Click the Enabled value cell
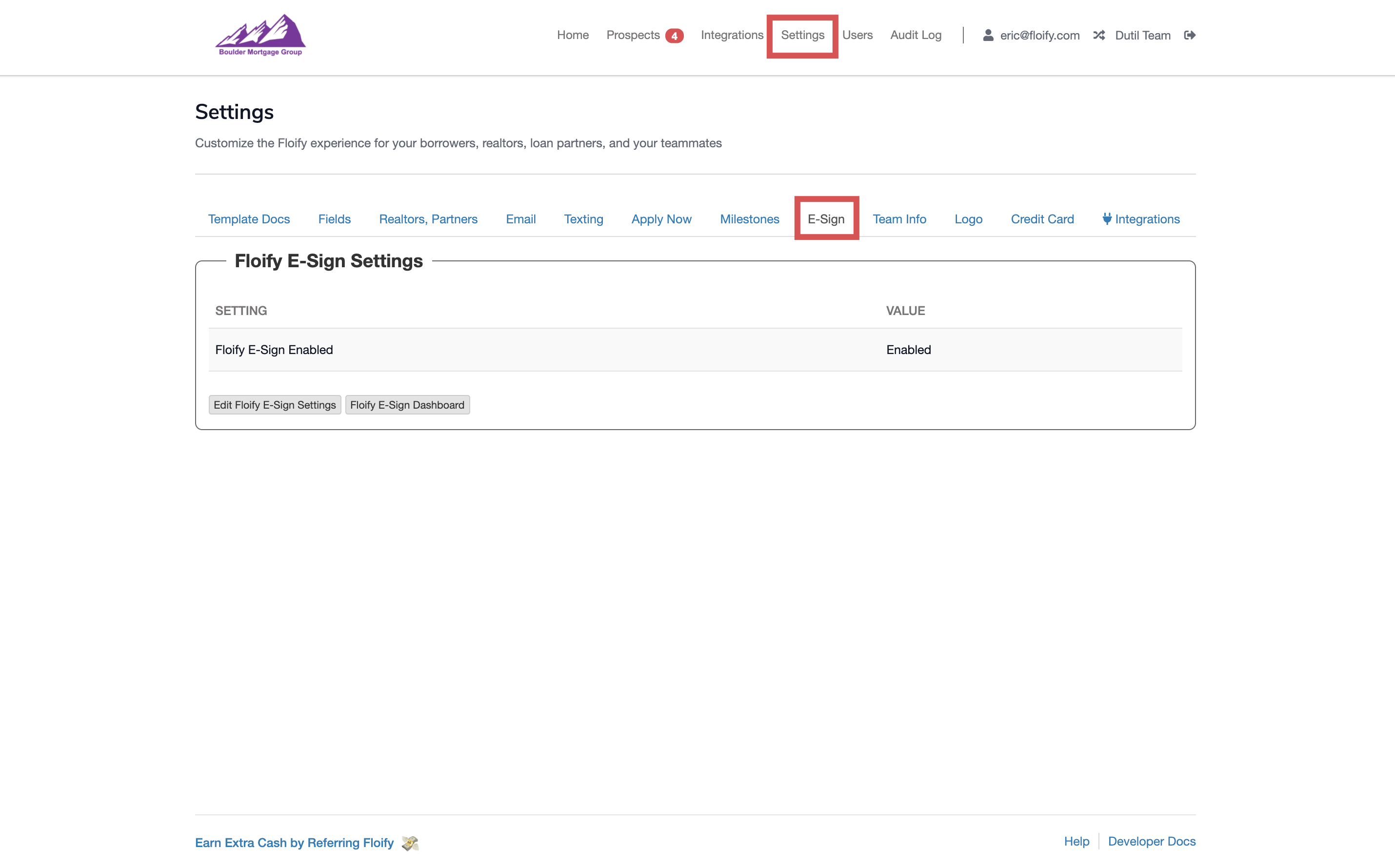Viewport: 1395px width, 868px height. pos(908,350)
